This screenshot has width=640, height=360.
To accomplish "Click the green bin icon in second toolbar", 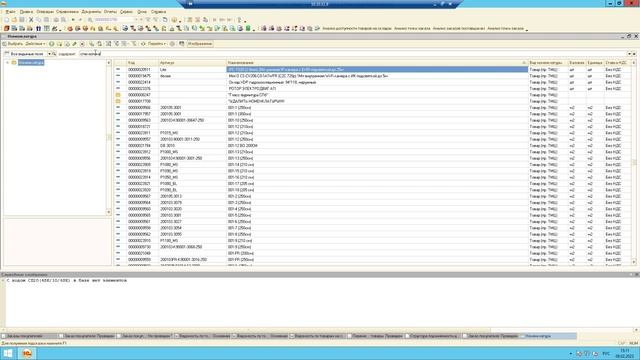I will (x=248, y=29).
